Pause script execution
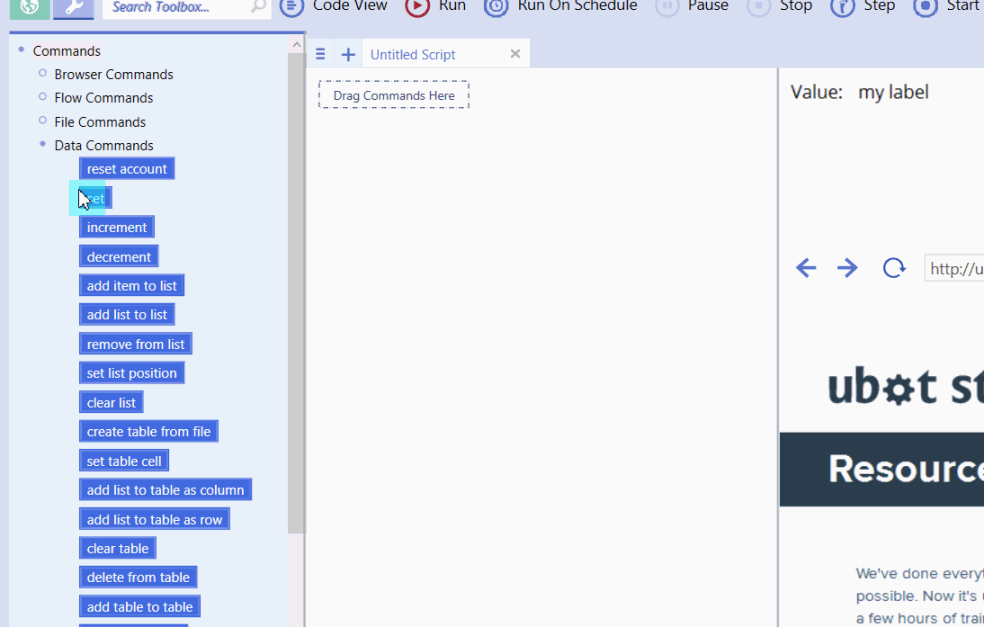 coord(692,6)
